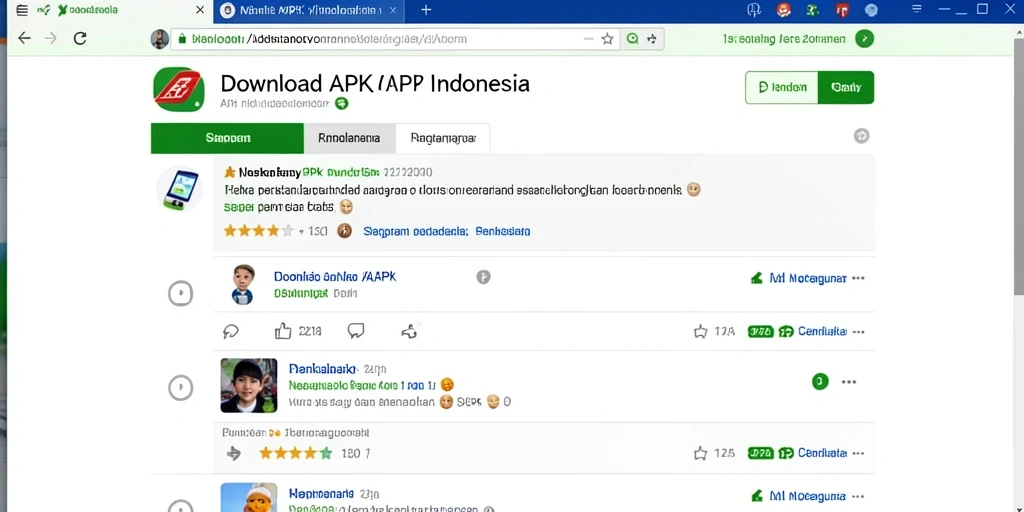Select radio circle beside Doonlião /AAPK entry

[x=180, y=293]
